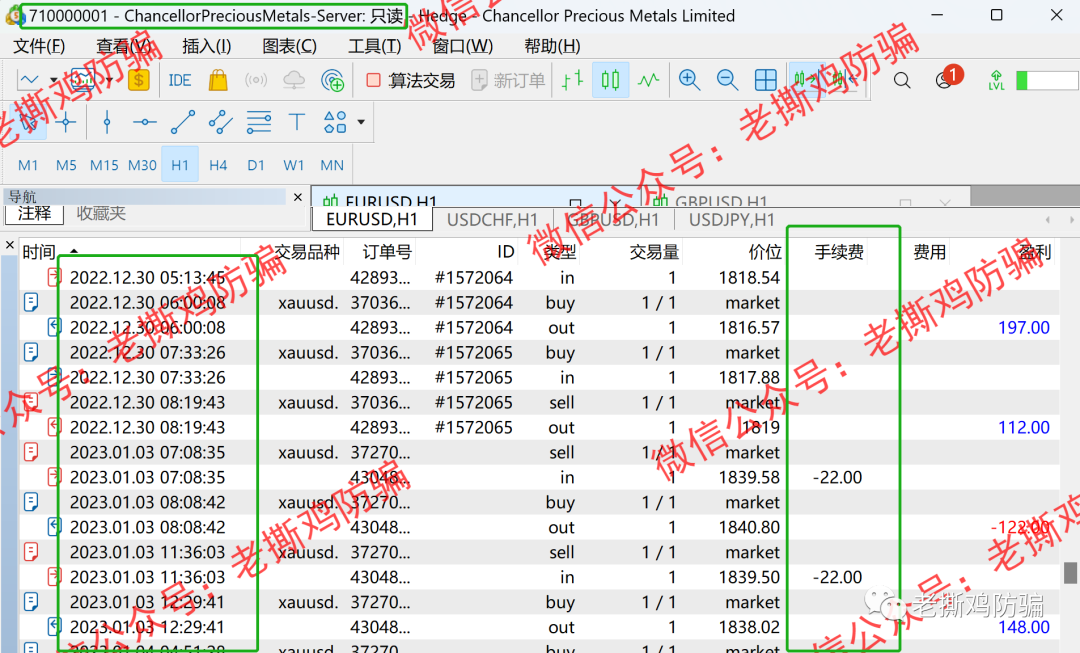Switch to the EURUSD,H1 chart tab
This screenshot has width=1080, height=653.
(372, 220)
